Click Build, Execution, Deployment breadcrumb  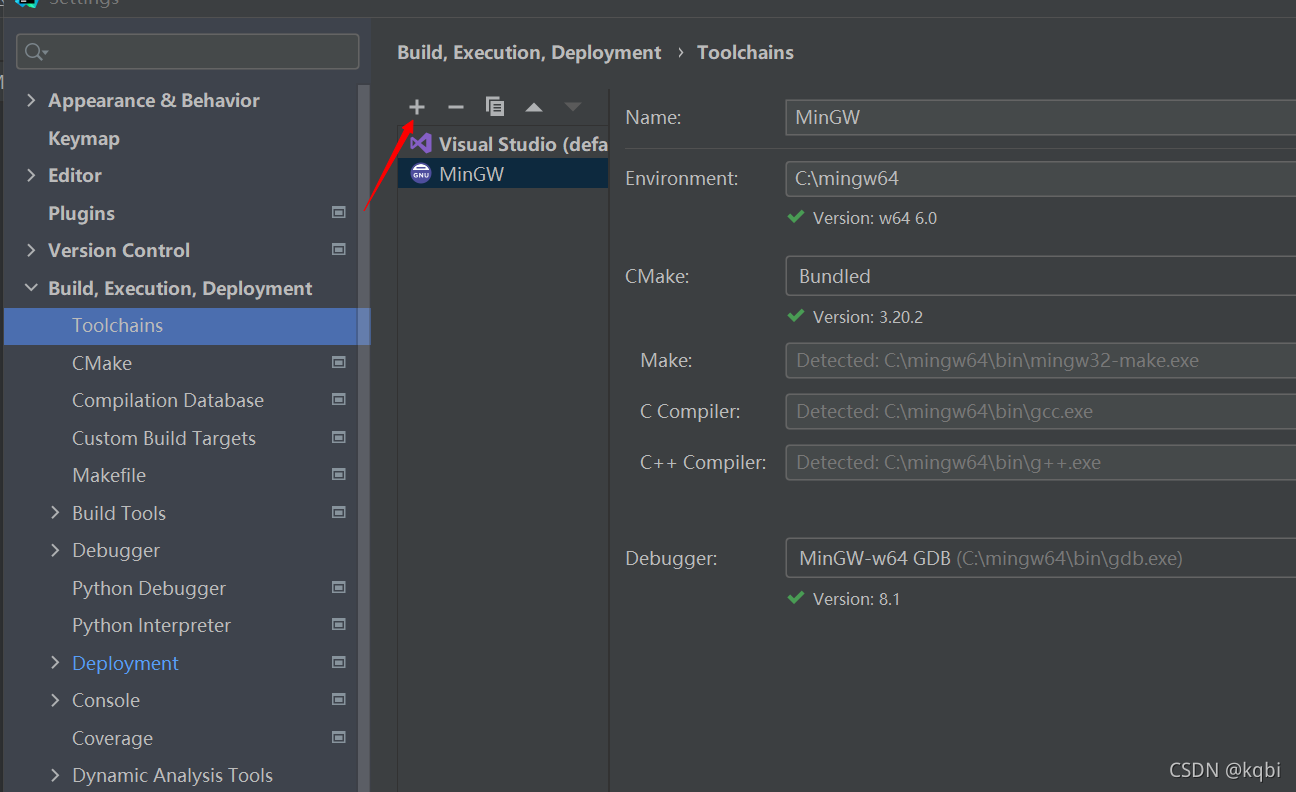coord(529,52)
